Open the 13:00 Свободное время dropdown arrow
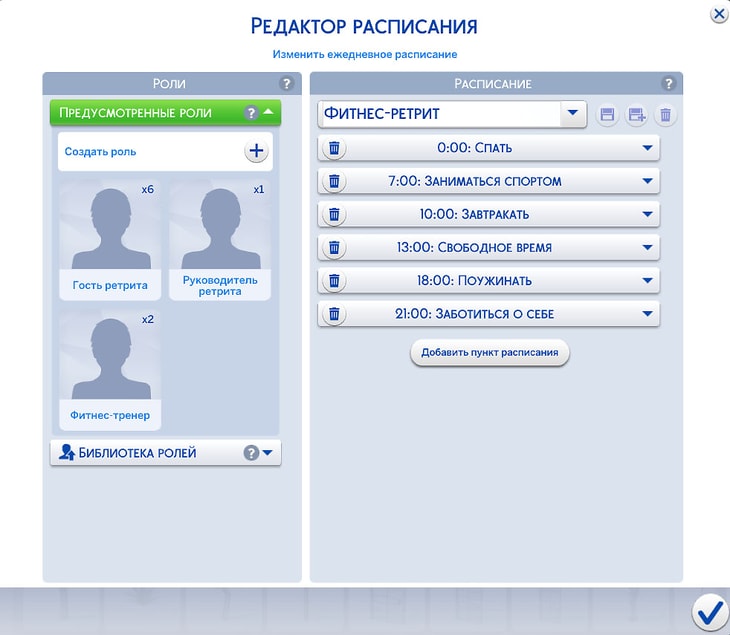 click(x=647, y=247)
